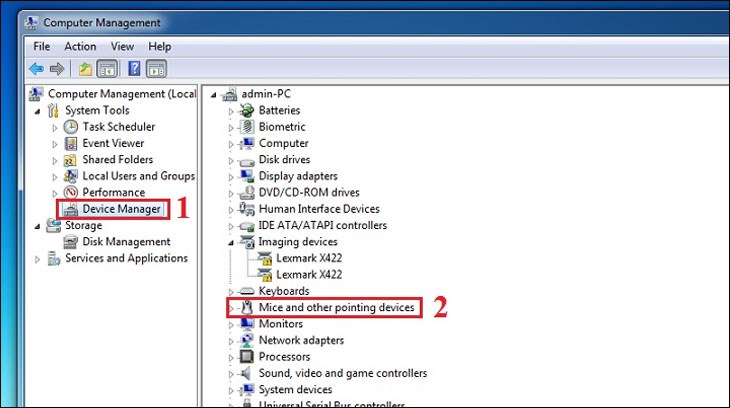Click the blue Help toolbar icon
The height and width of the screenshot is (408, 730).
tap(133, 69)
